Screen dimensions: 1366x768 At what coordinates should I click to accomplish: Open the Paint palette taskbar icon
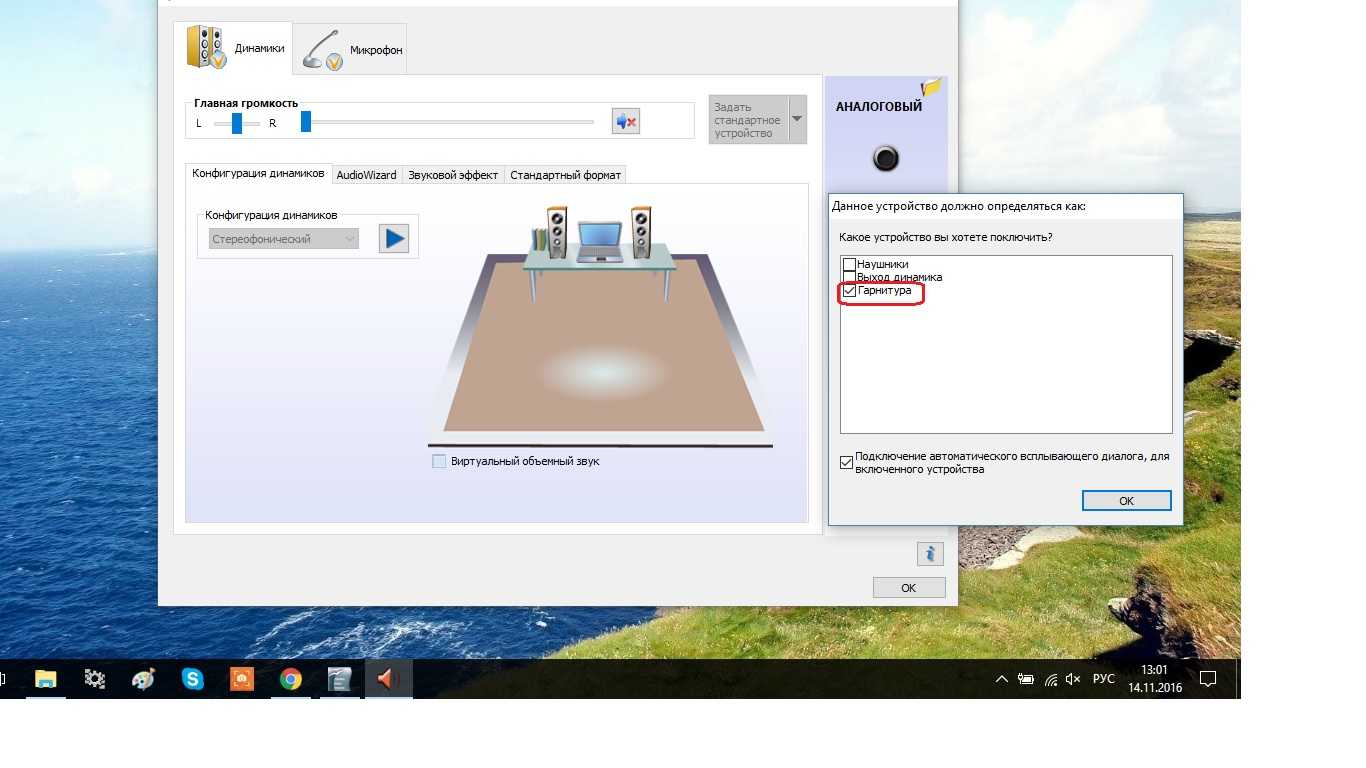(x=144, y=679)
